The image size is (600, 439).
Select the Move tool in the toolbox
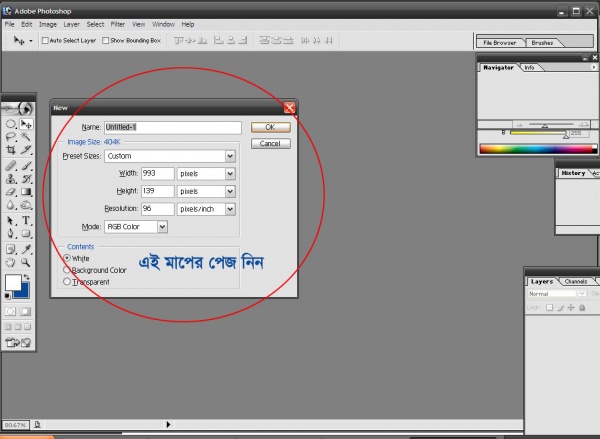click(x=27, y=125)
